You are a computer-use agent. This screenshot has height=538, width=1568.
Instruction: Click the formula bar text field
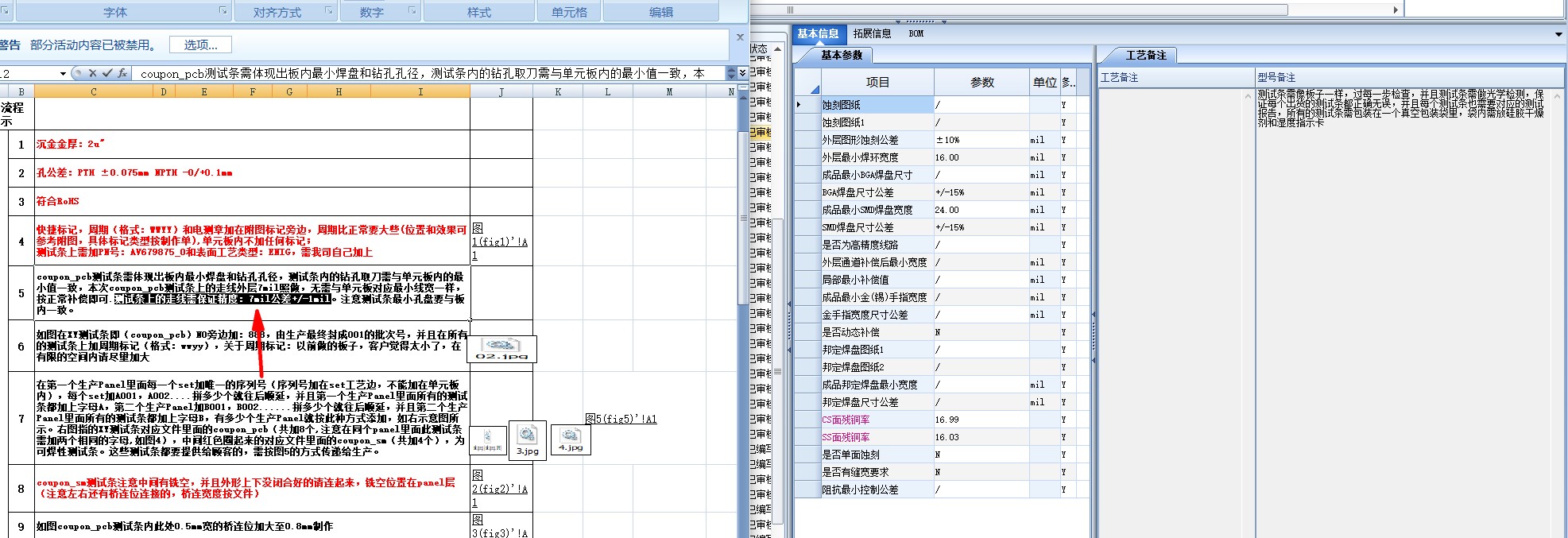(x=429, y=73)
